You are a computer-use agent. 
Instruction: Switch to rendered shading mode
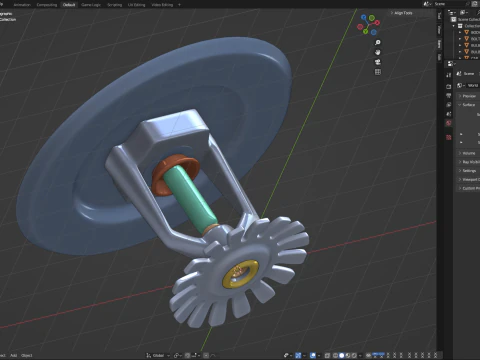pyautogui.click(x=354, y=355)
